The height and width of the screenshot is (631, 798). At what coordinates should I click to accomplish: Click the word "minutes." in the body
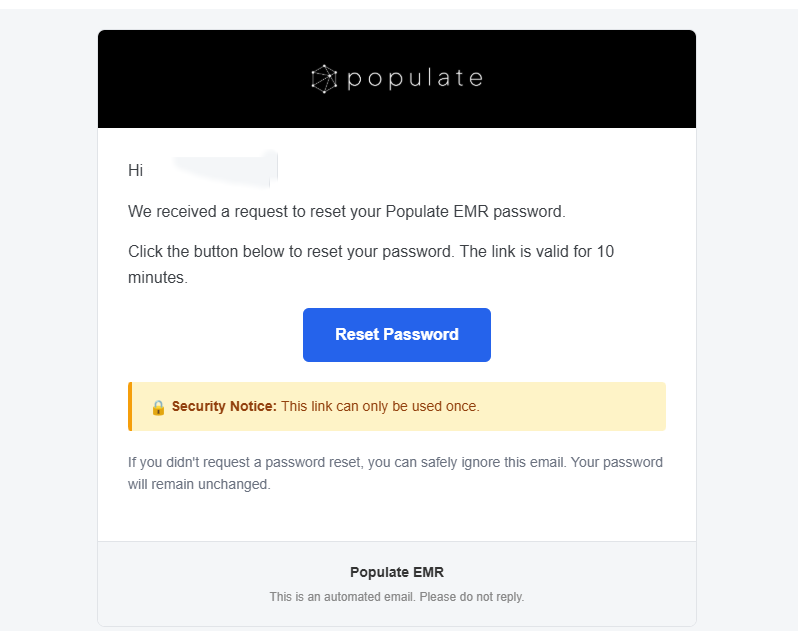click(x=158, y=277)
